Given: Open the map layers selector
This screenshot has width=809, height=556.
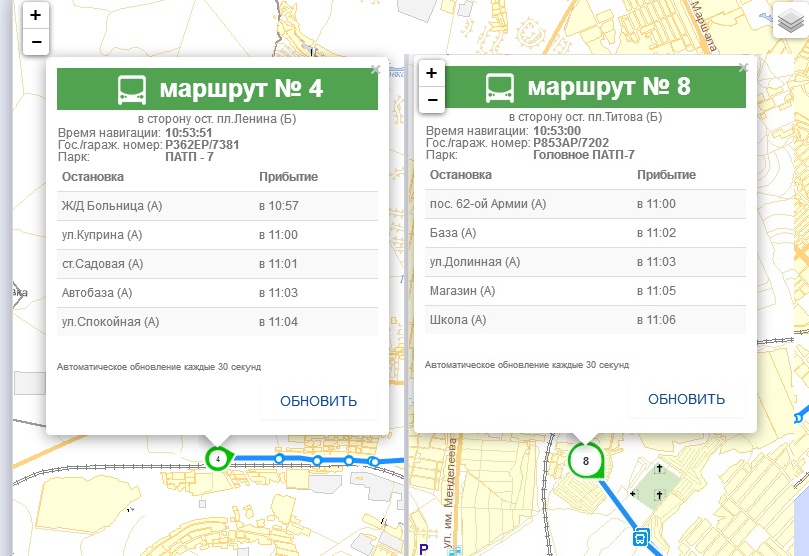Looking at the screenshot, I should (790, 21).
